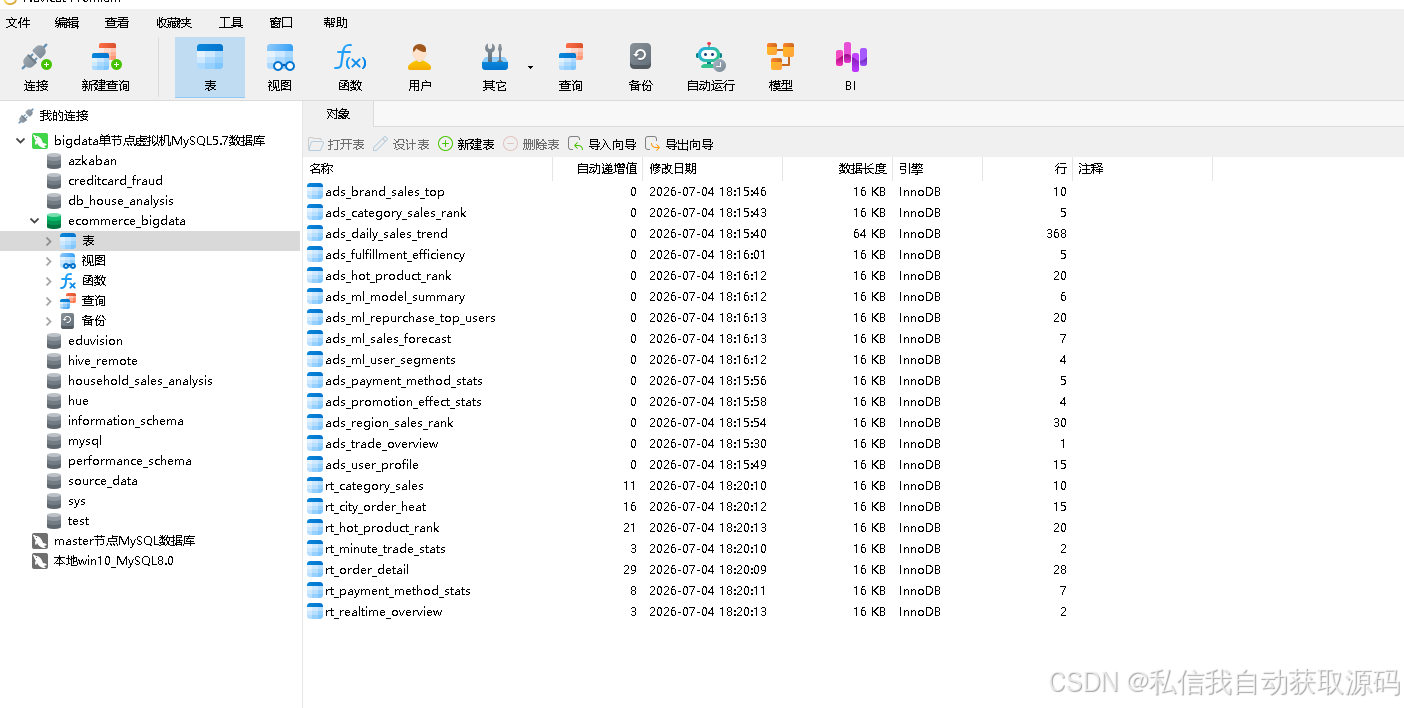Sort by the 名称 column header

click(x=428, y=169)
